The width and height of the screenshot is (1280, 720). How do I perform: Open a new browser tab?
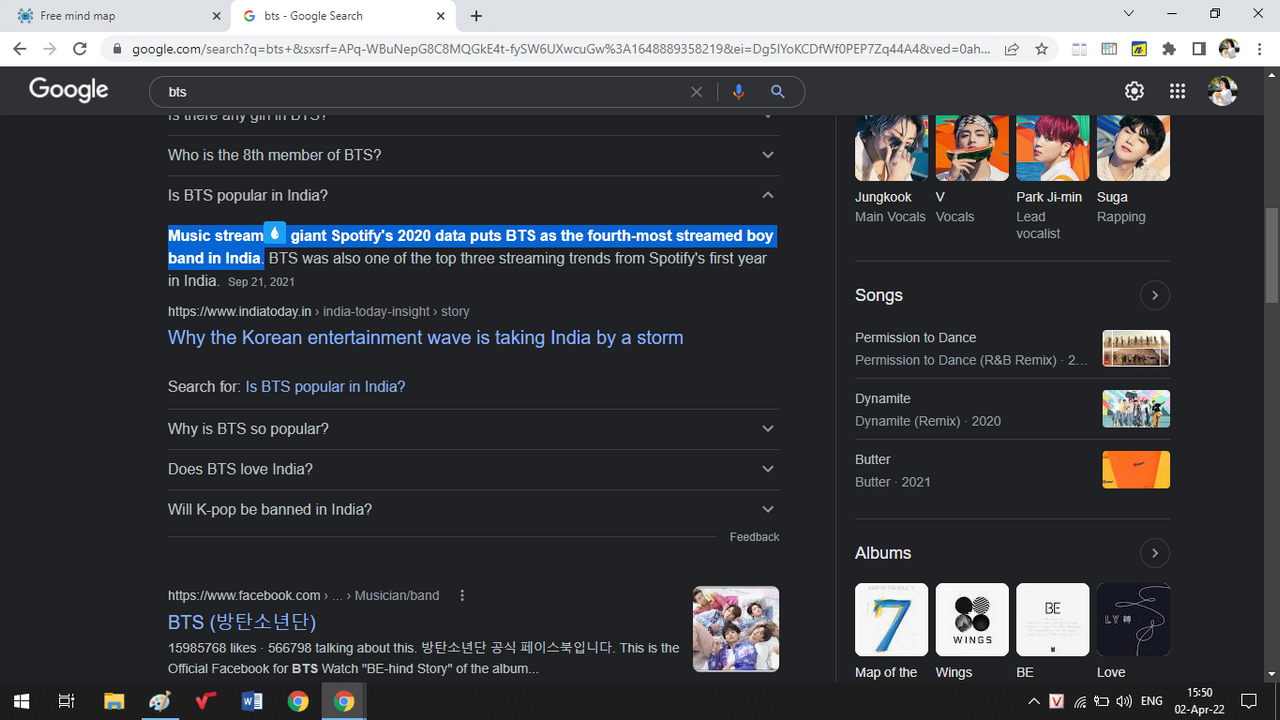pos(476,16)
